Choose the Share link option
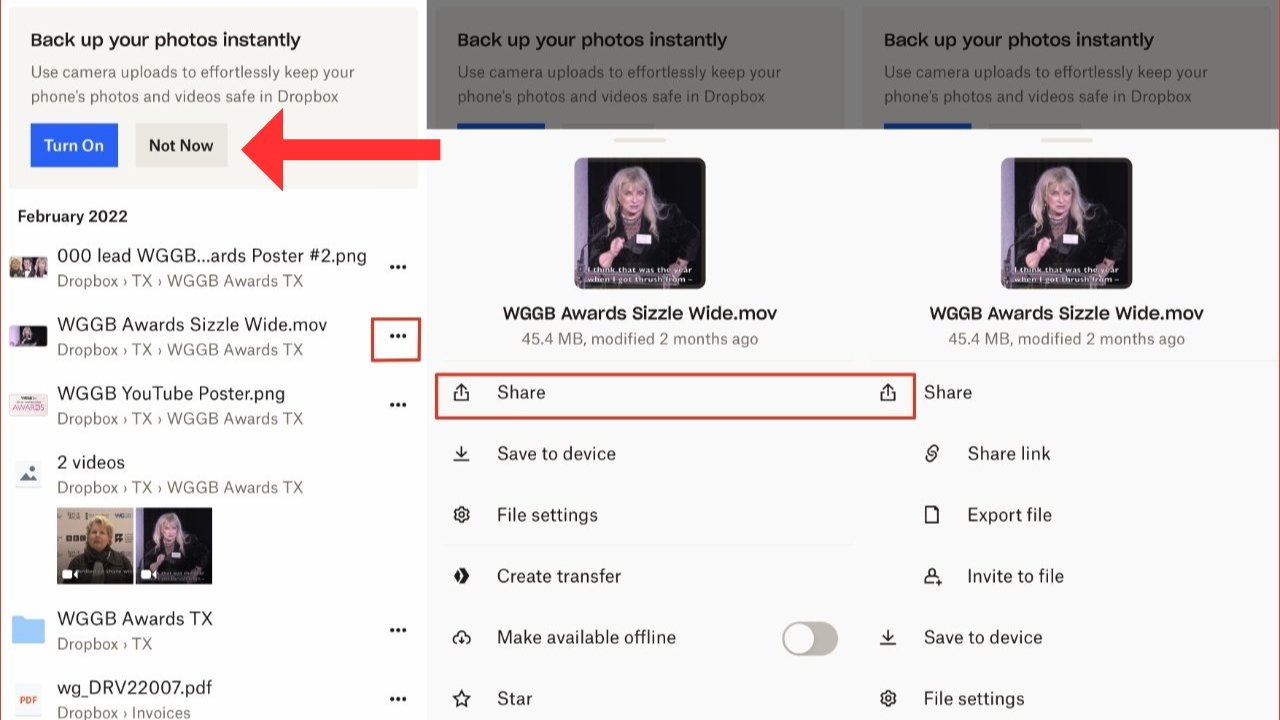The width and height of the screenshot is (1280, 720). [1009, 454]
